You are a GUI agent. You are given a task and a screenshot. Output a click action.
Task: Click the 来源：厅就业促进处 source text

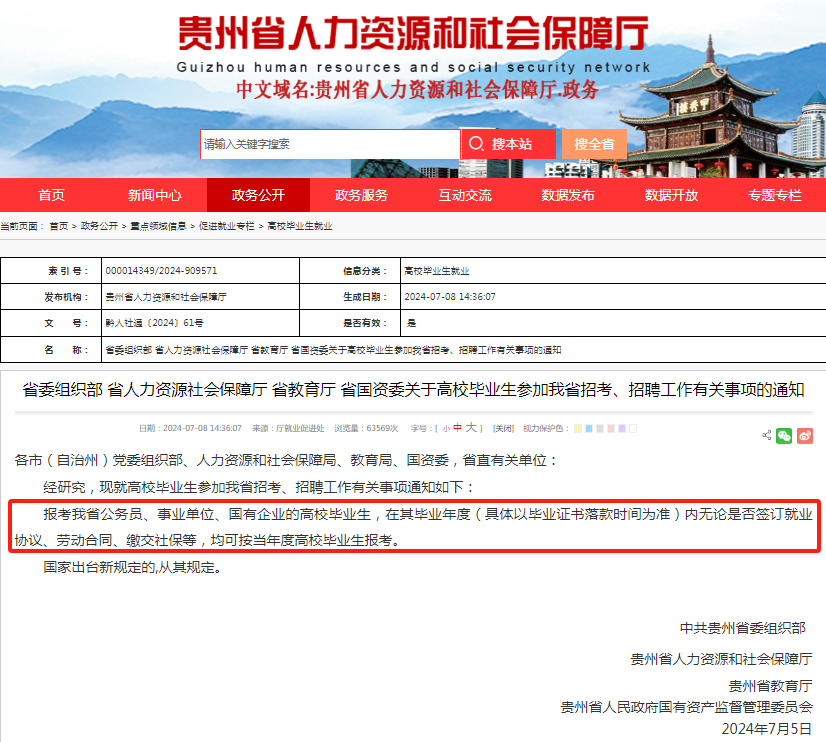pyautogui.click(x=288, y=428)
